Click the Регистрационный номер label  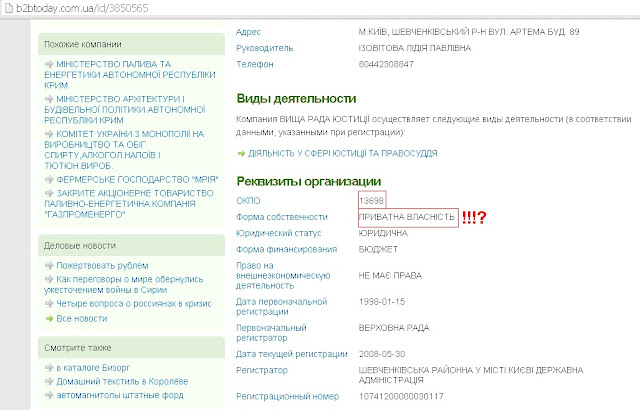[287, 396]
